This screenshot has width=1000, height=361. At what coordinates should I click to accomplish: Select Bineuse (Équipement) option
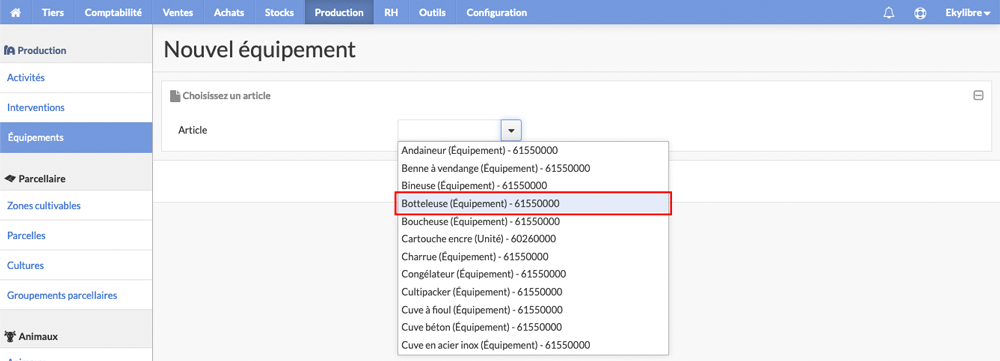[533, 186]
